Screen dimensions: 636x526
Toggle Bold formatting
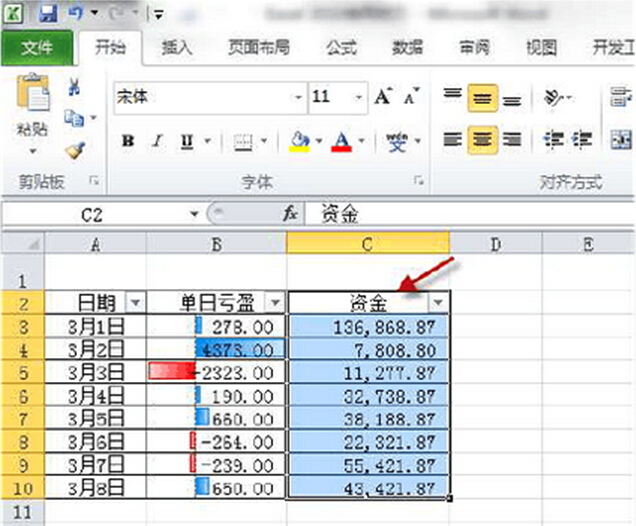[127, 141]
